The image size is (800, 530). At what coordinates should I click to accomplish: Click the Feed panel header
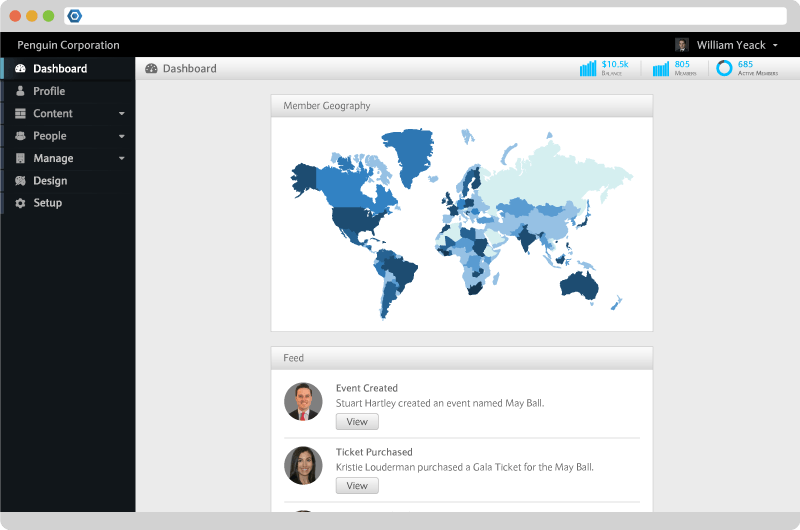coord(462,358)
